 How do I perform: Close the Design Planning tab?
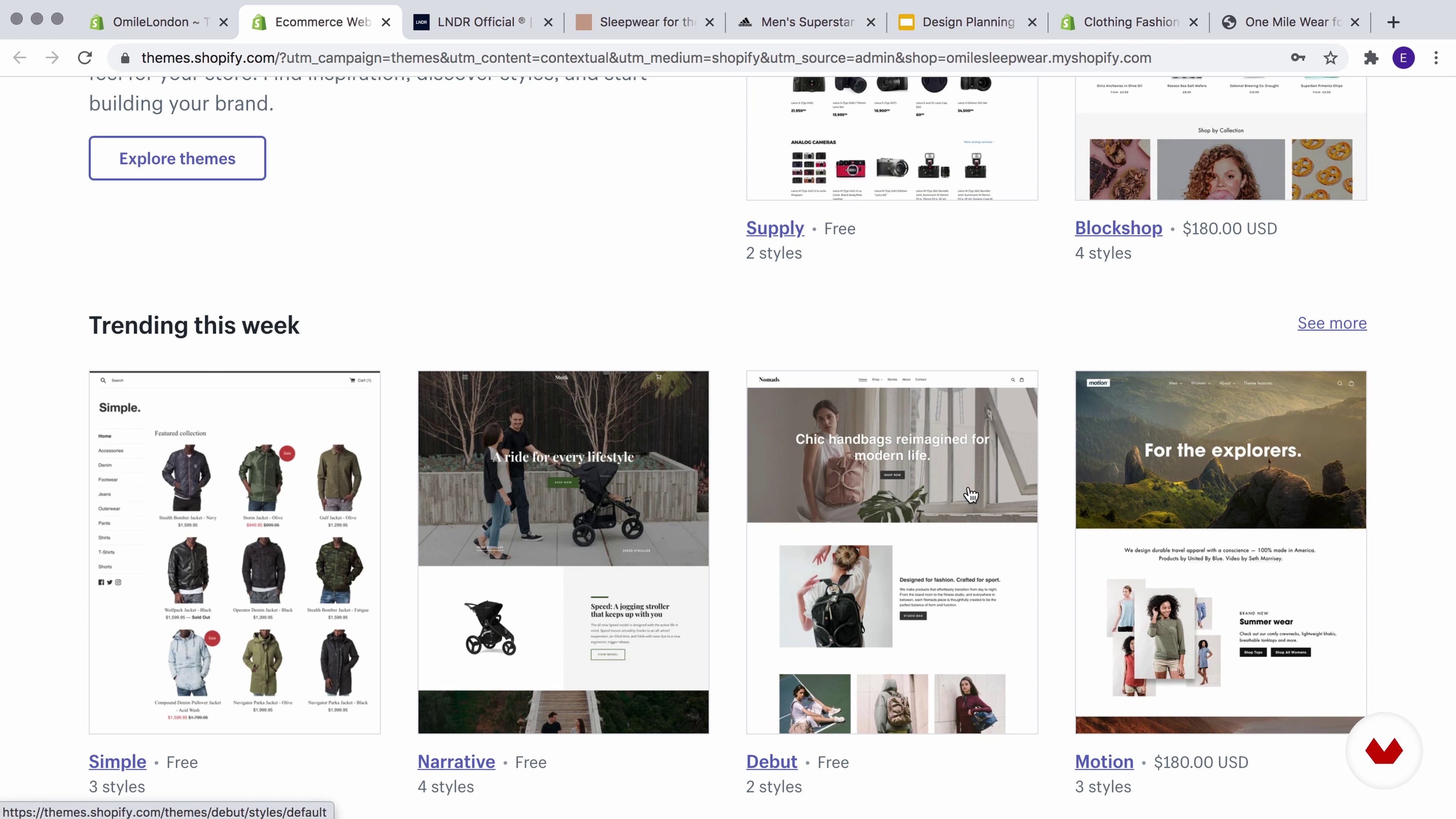pyautogui.click(x=1032, y=22)
